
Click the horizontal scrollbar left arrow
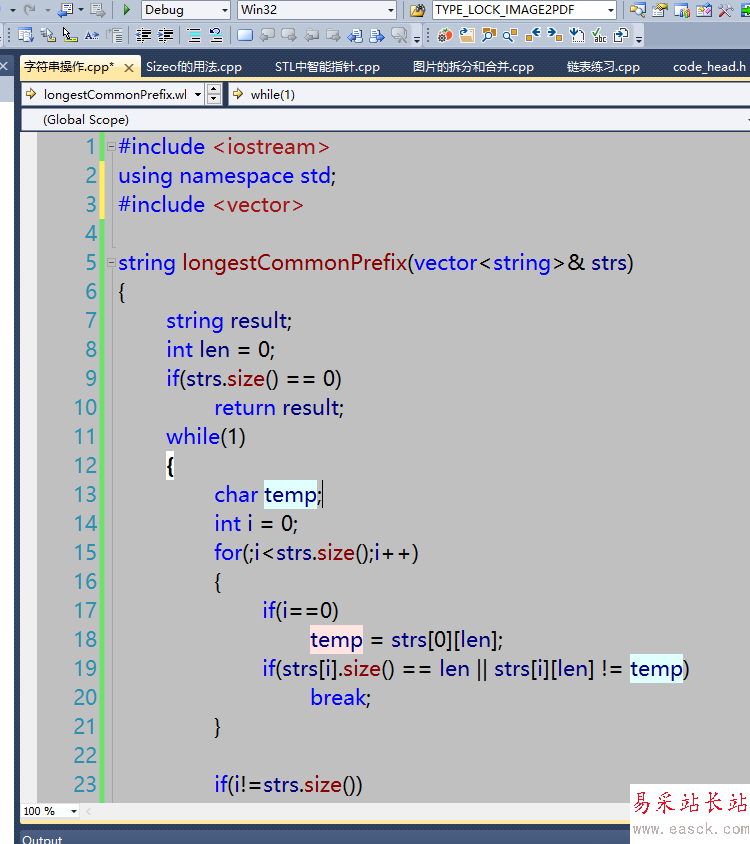pyautogui.click(x=88, y=811)
